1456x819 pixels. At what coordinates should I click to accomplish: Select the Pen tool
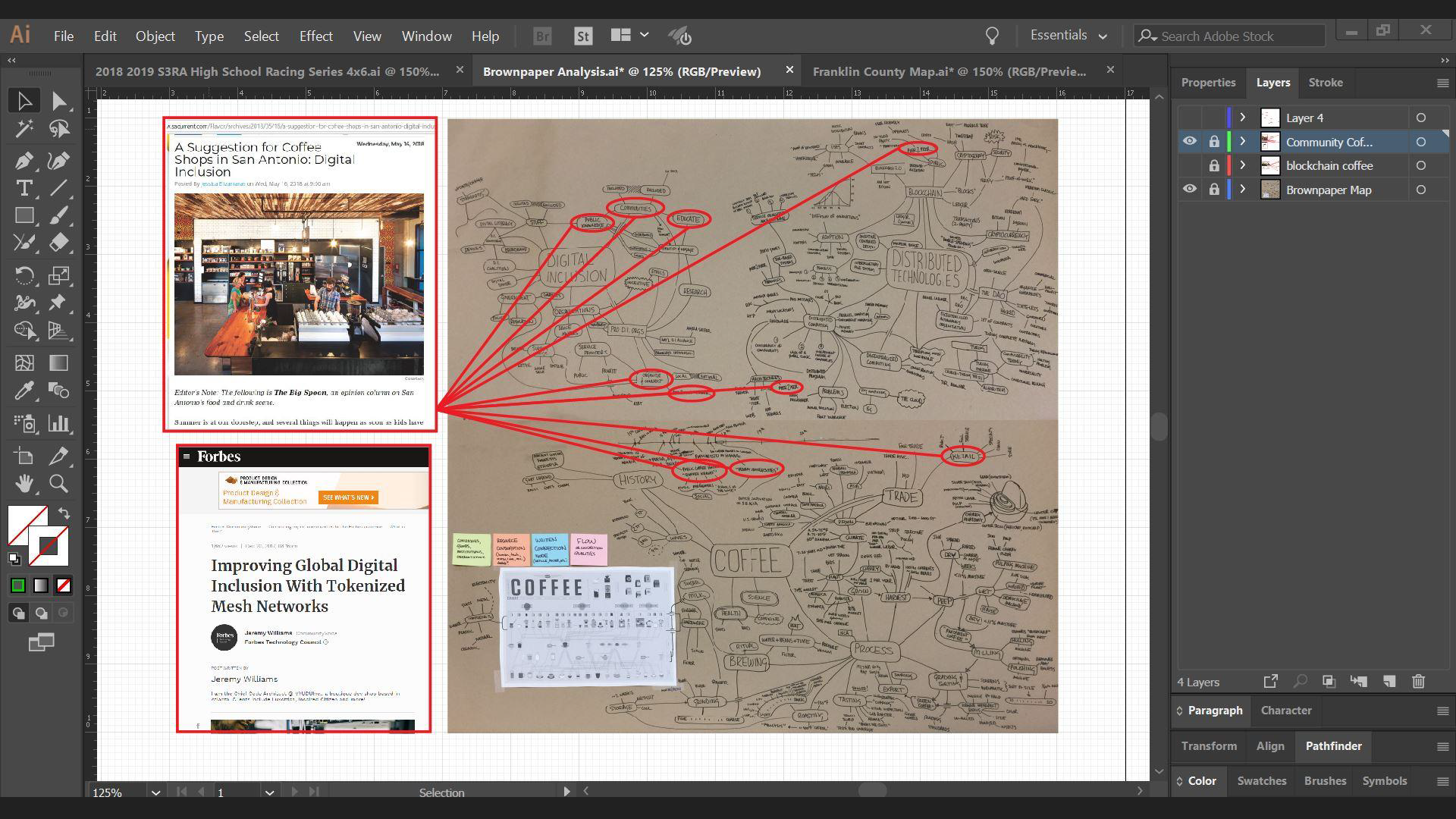[24, 161]
